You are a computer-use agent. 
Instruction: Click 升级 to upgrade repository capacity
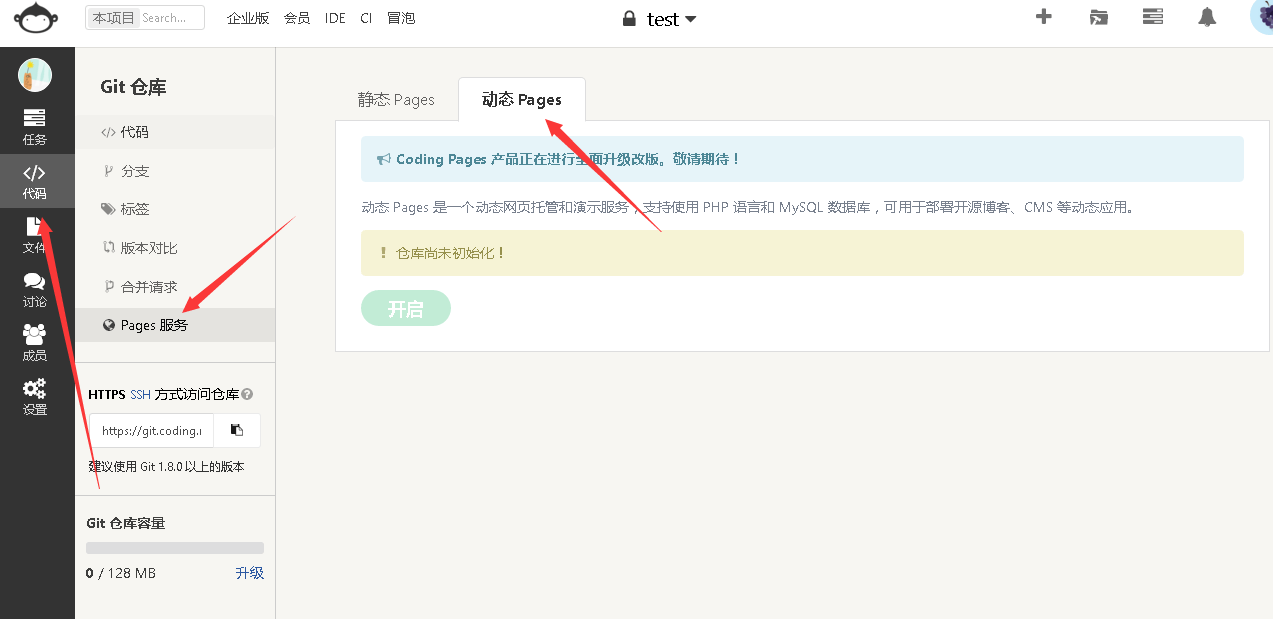tap(249, 573)
